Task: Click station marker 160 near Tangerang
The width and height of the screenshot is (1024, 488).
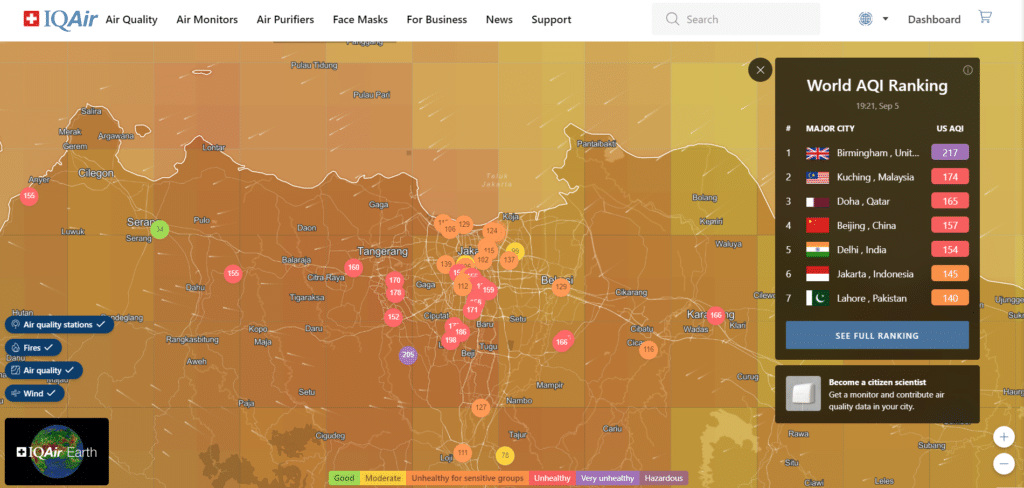Action: click(353, 267)
